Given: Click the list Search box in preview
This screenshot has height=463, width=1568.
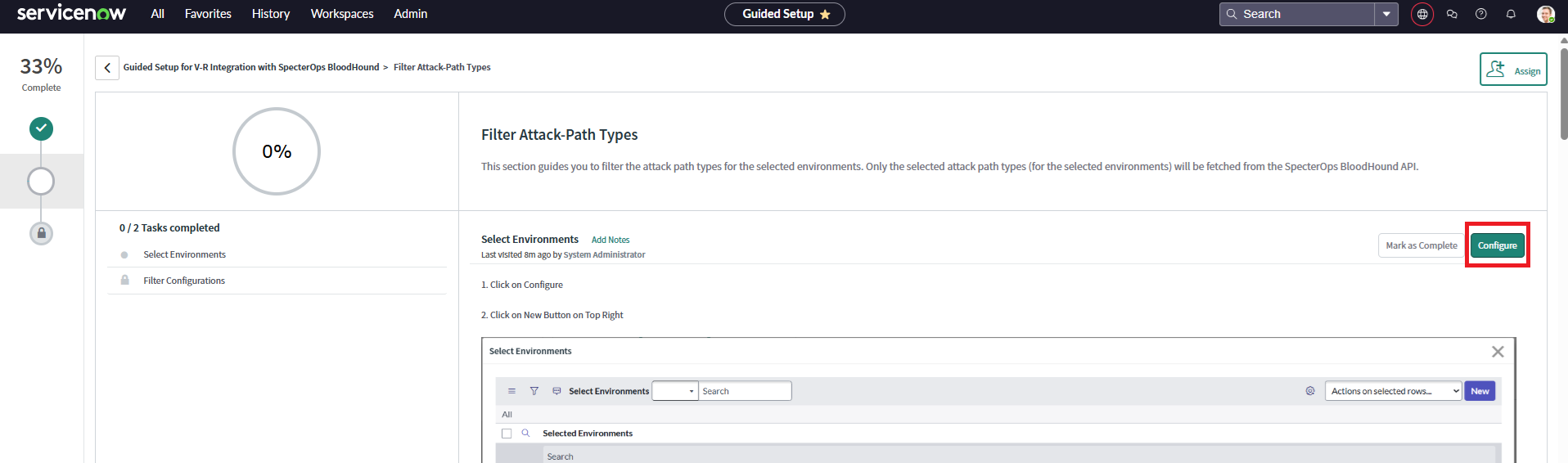Looking at the screenshot, I should 745,391.
